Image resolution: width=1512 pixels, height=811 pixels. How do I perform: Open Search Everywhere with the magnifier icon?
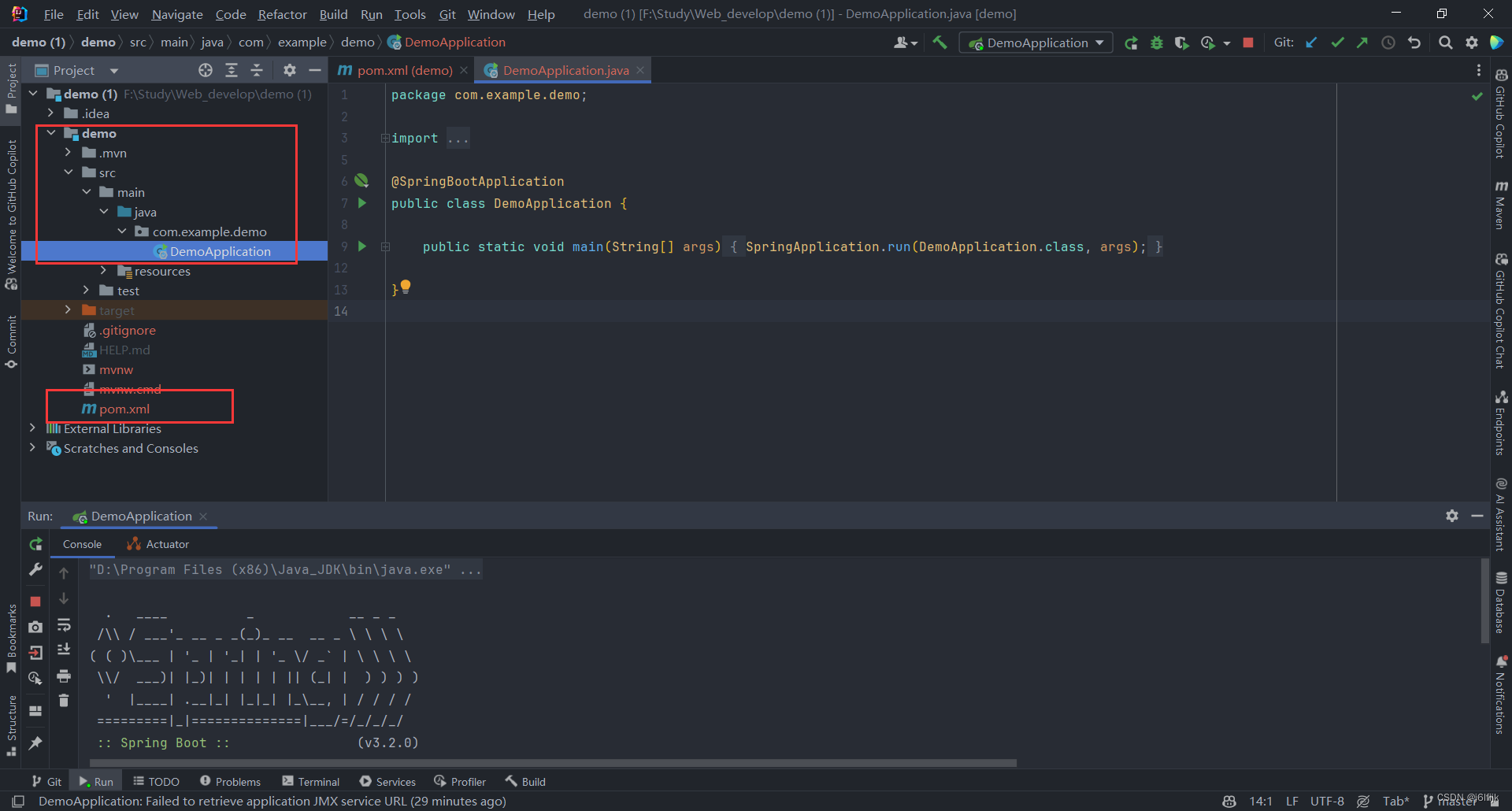1446,42
